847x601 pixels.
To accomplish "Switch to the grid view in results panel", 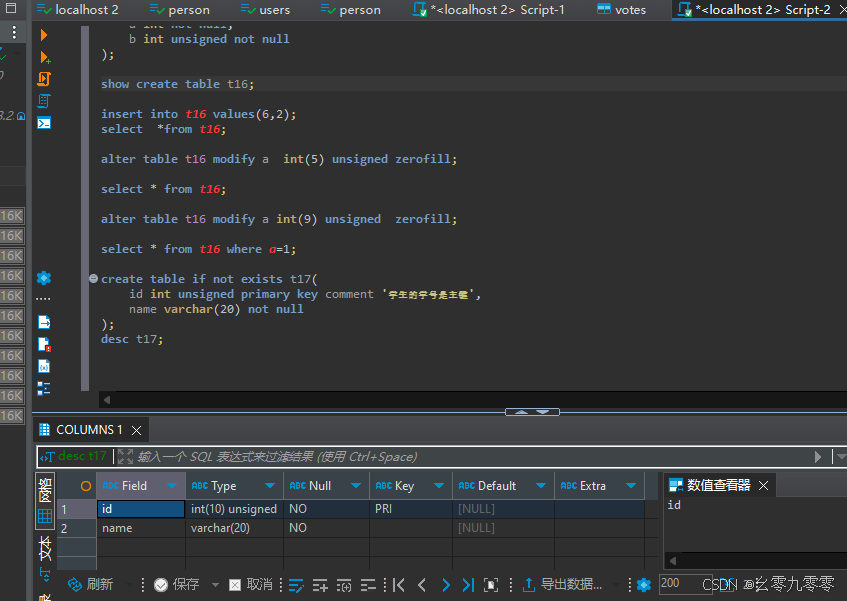I will point(45,499).
